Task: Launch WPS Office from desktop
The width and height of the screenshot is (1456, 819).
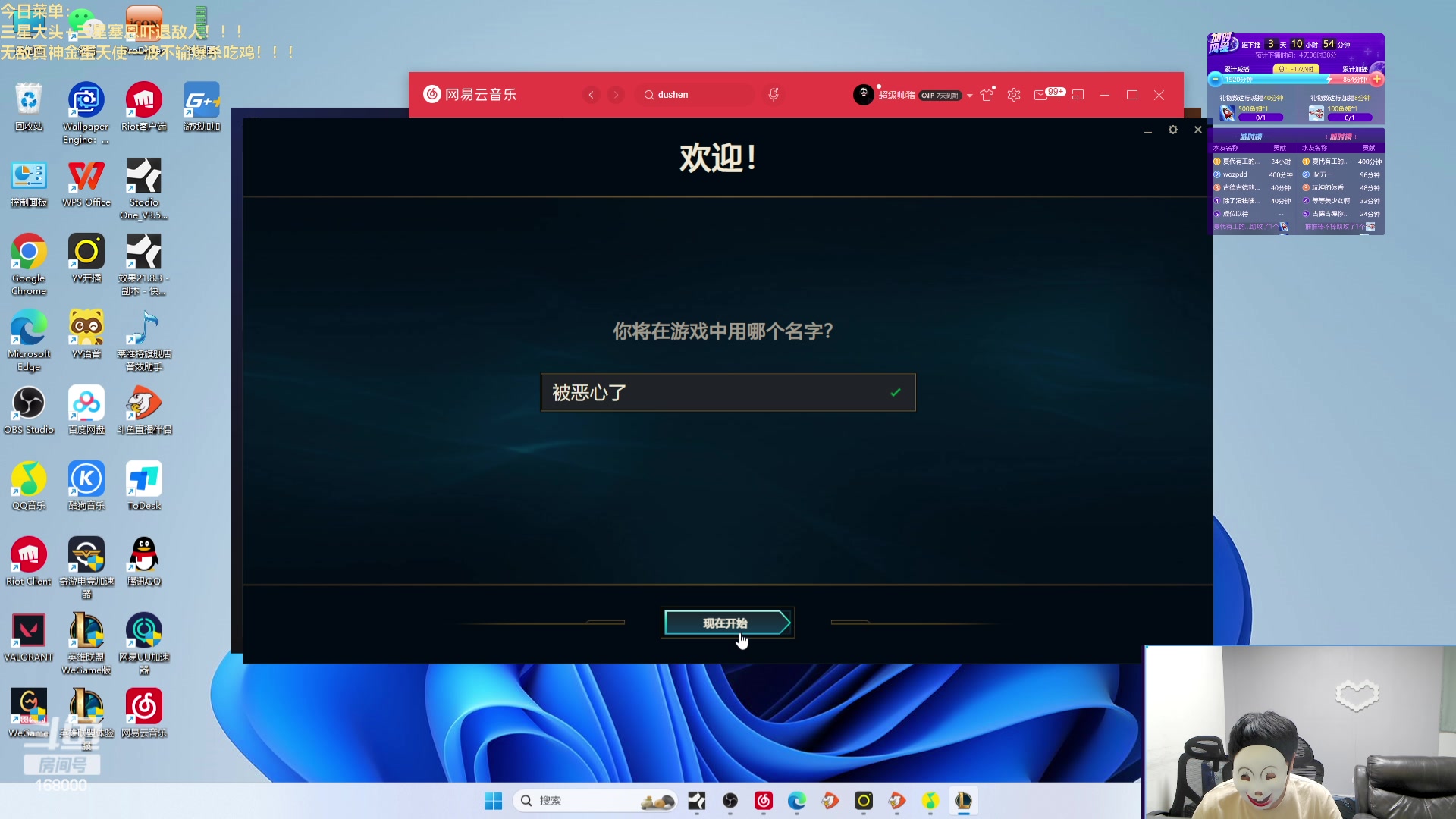Action: coord(86,183)
